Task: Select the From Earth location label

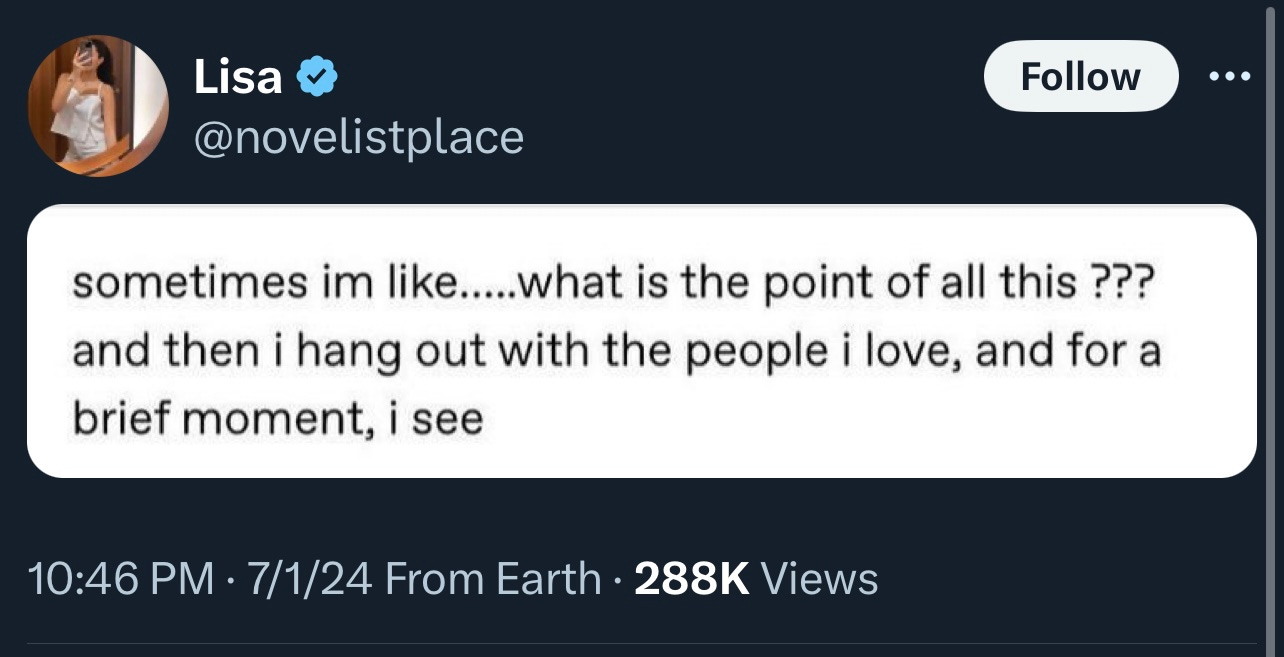Action: pyautogui.click(x=492, y=579)
